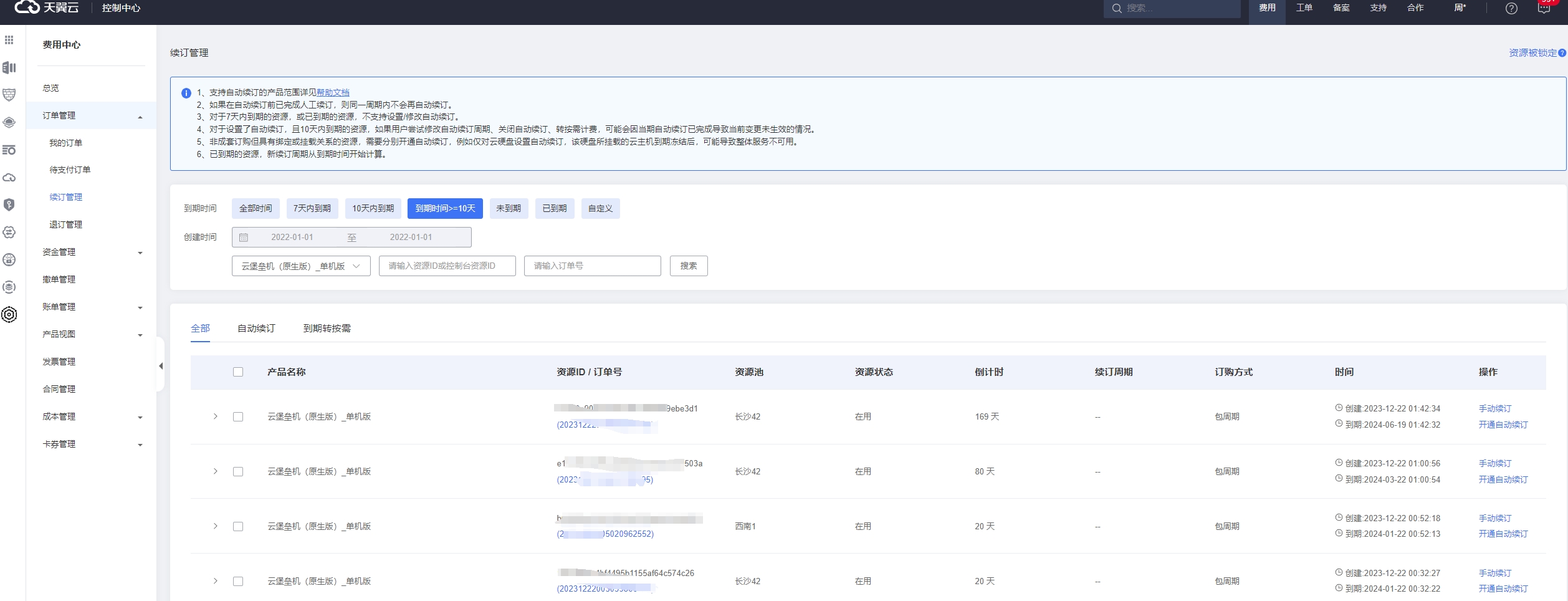Switch to the 到期转按需 tab
Viewport: 1568px width, 601px height.
327,329
